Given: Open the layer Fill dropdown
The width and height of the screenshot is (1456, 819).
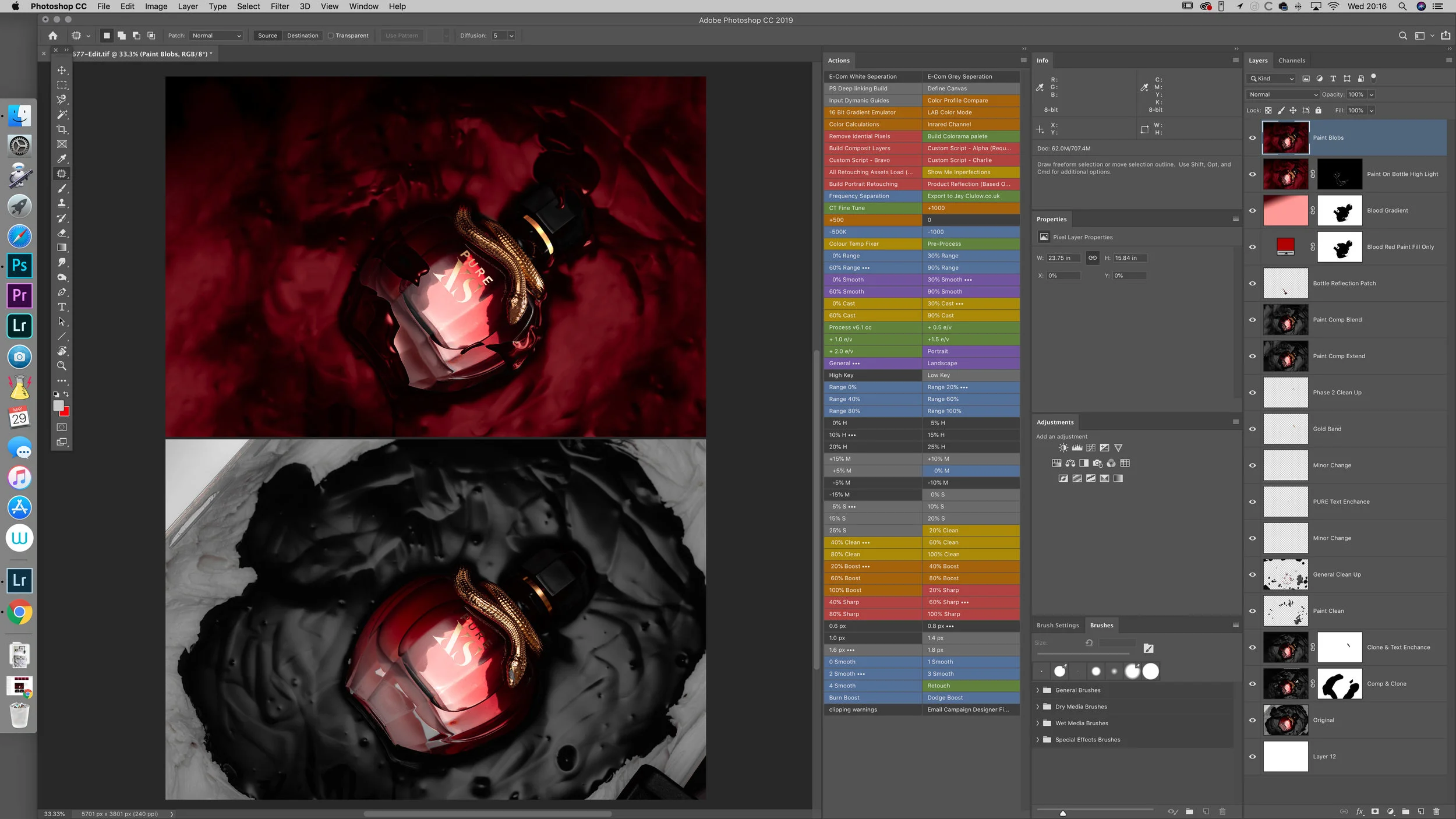Looking at the screenshot, I should (1372, 111).
